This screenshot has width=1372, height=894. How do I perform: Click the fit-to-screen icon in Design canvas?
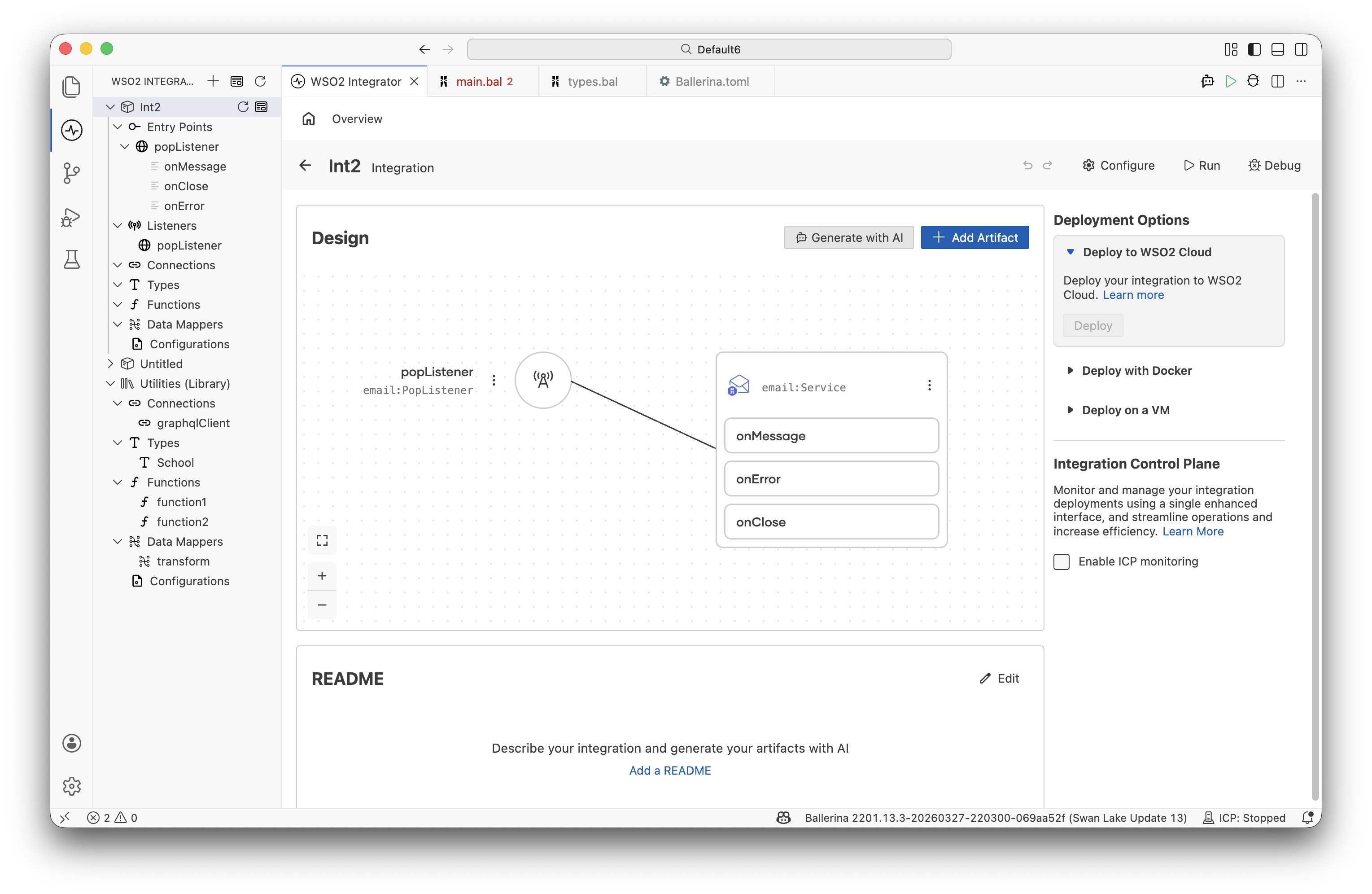[x=322, y=540]
